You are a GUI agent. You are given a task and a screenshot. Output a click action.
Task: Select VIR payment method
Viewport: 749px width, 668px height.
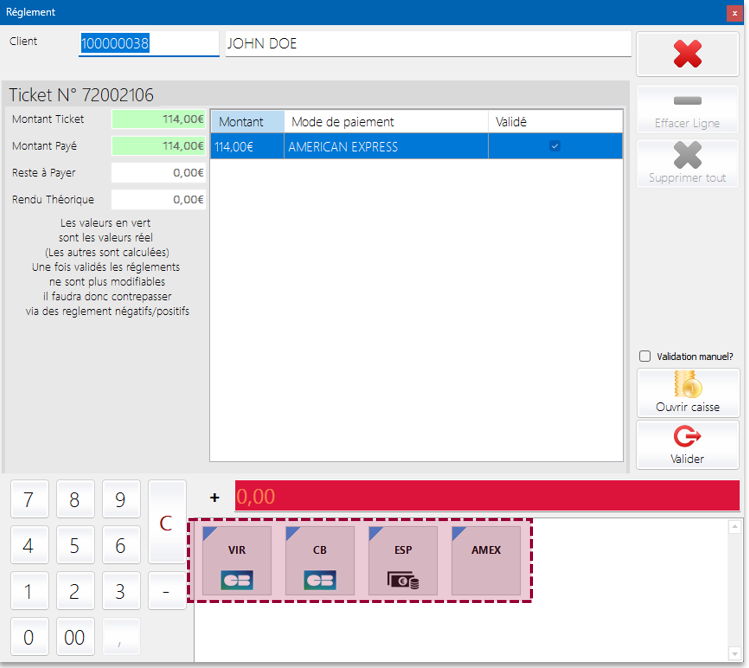coord(237,561)
